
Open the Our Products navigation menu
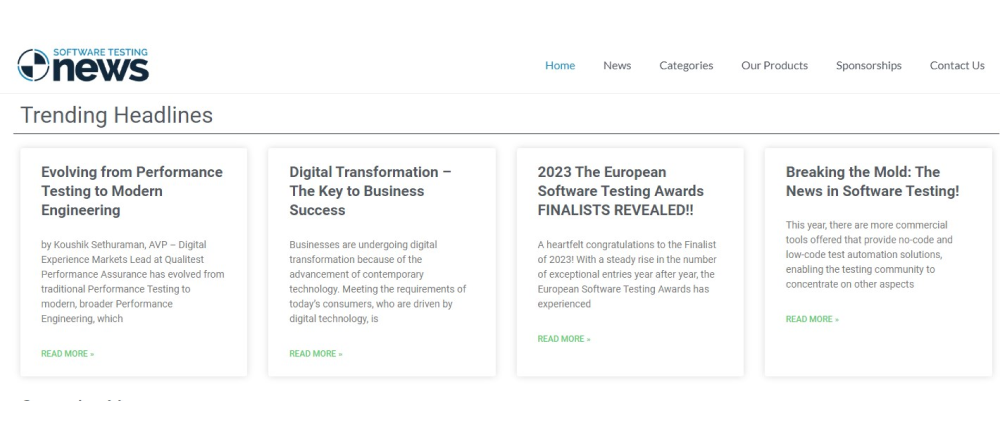[774, 66]
